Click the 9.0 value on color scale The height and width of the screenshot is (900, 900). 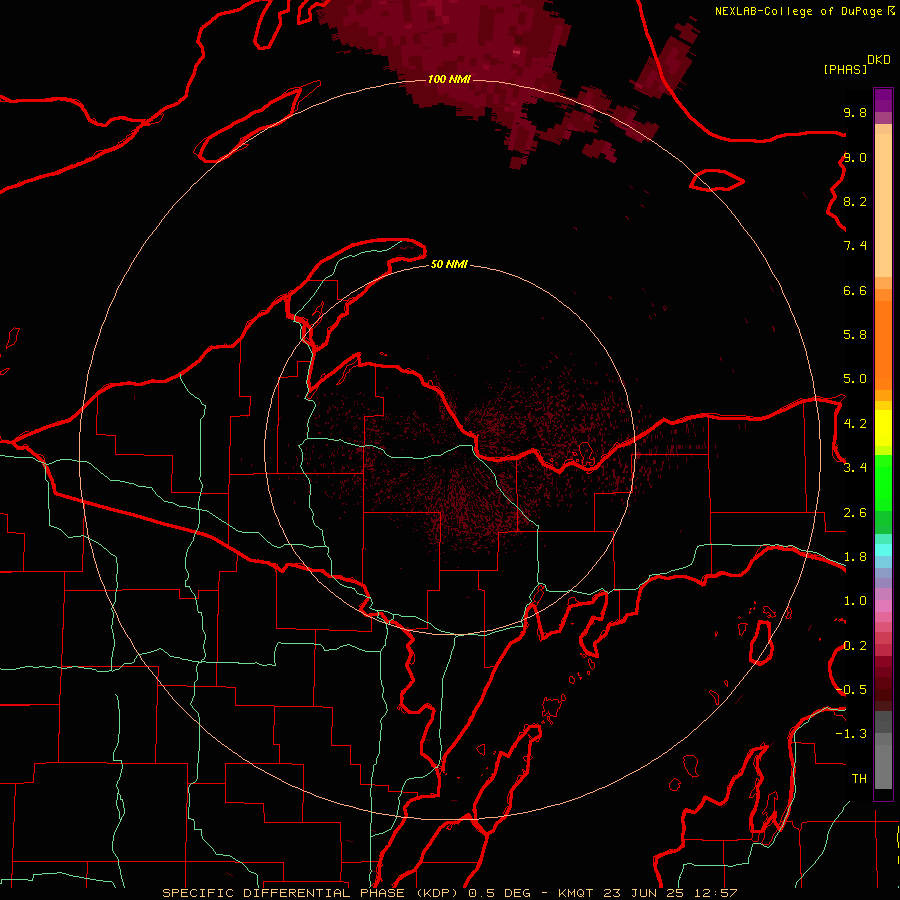(855, 157)
